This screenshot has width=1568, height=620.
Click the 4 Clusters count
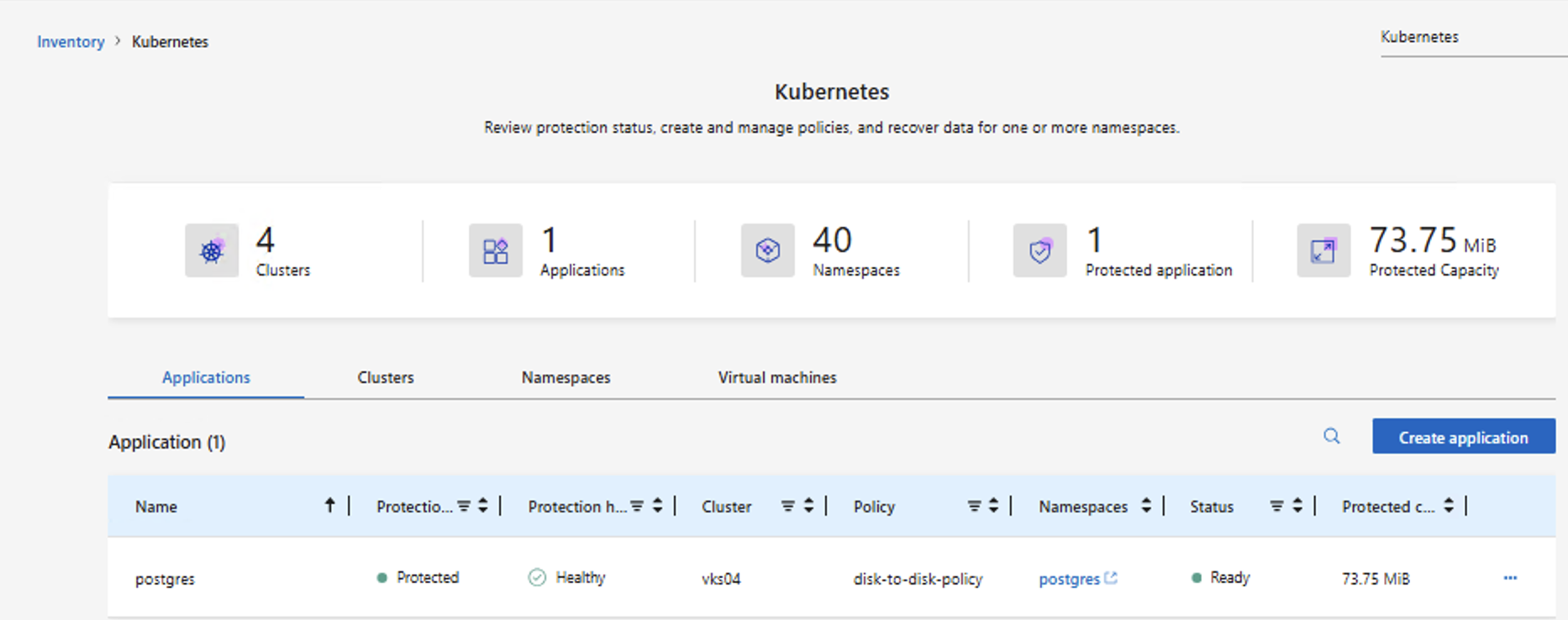266,240
